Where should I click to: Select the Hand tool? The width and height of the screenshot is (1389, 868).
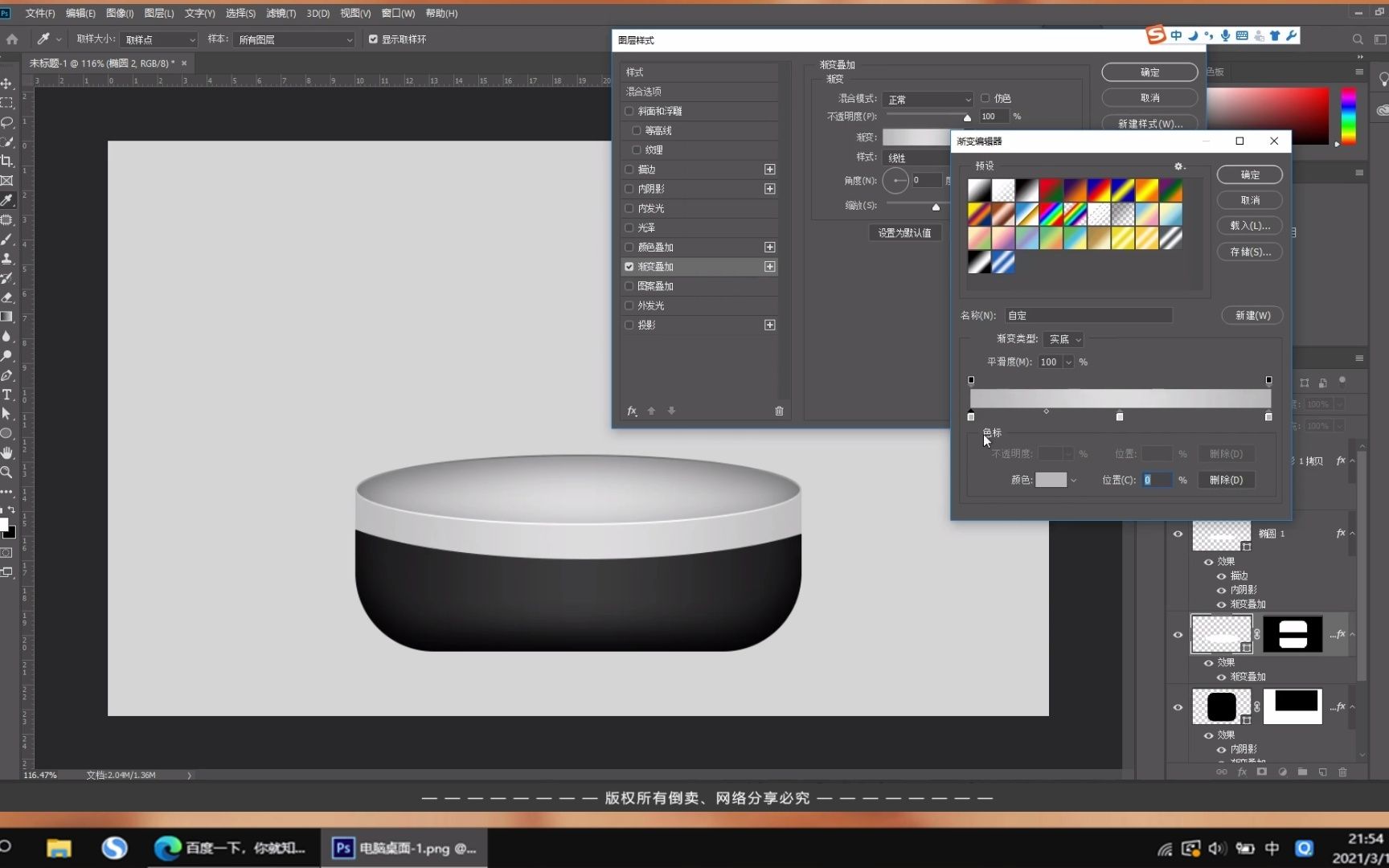7,453
